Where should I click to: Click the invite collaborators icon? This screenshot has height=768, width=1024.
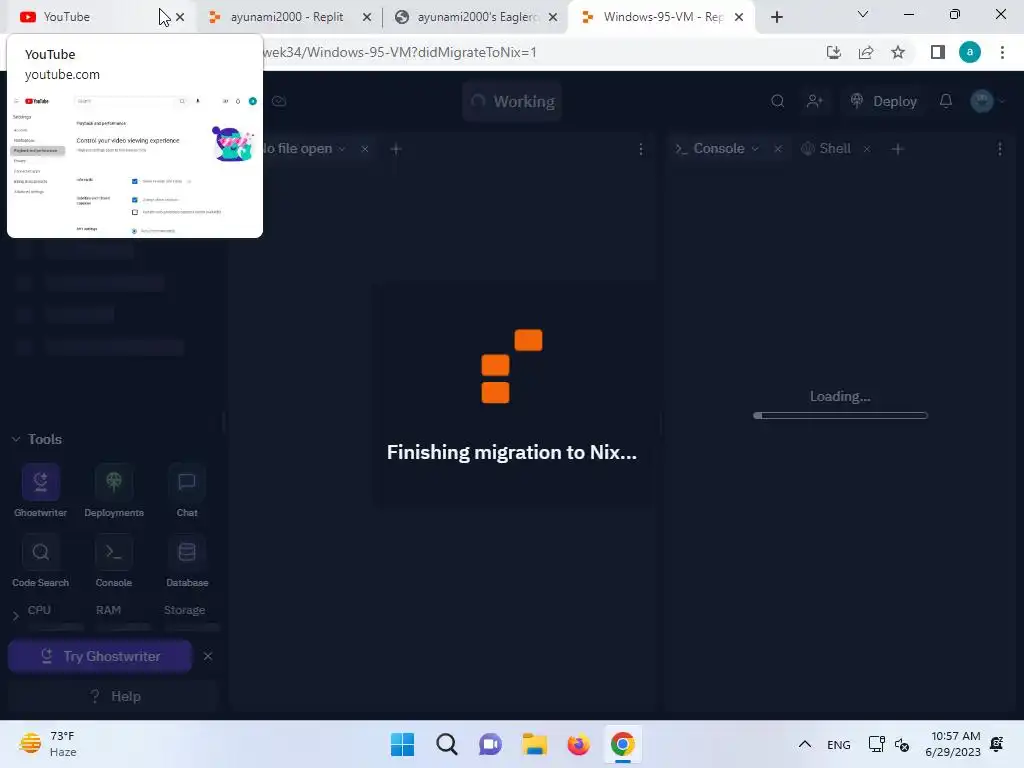814,101
